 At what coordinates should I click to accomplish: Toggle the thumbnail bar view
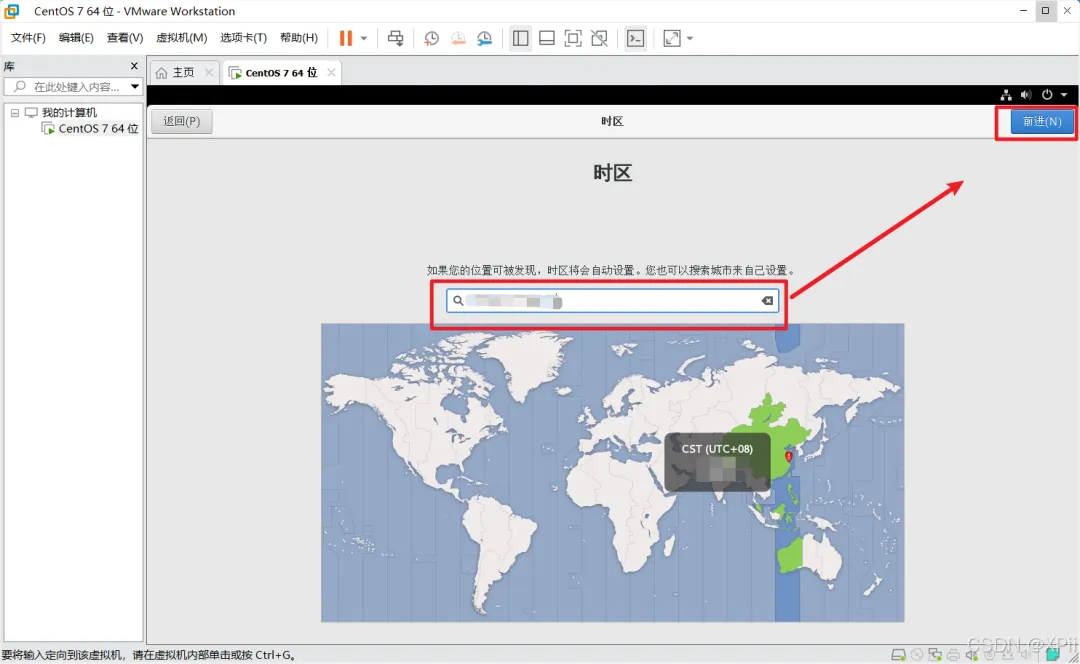point(547,39)
